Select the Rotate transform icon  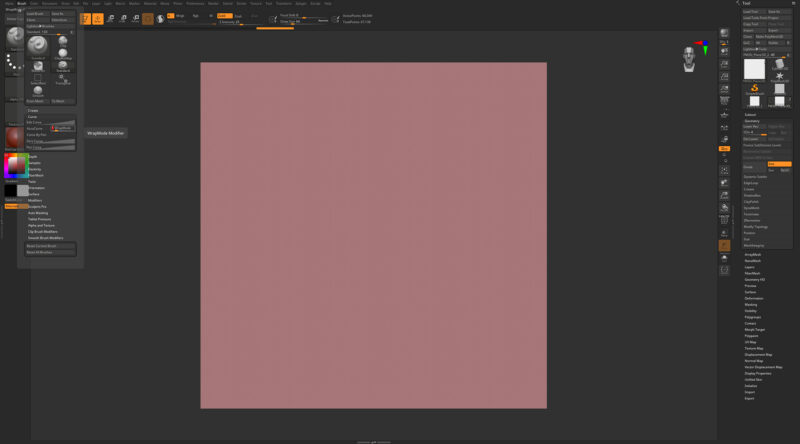(136, 19)
